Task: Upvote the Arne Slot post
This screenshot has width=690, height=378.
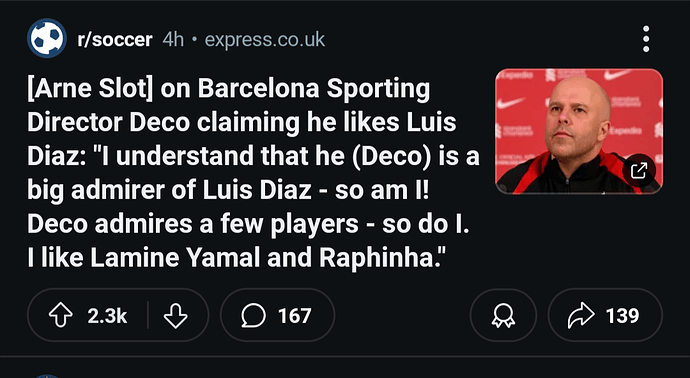Action: pos(61,316)
